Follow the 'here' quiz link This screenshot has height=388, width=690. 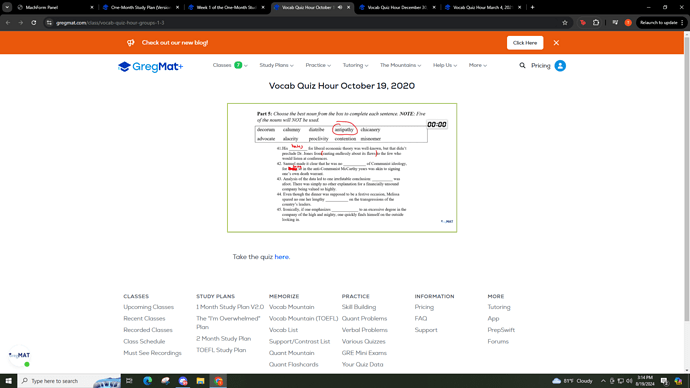point(282,257)
